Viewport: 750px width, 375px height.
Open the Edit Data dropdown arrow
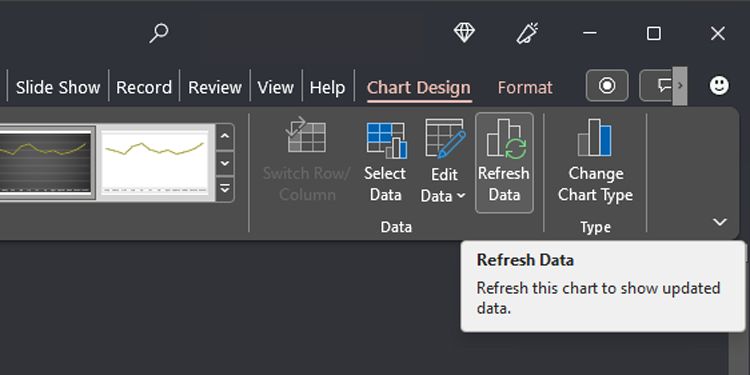point(461,196)
